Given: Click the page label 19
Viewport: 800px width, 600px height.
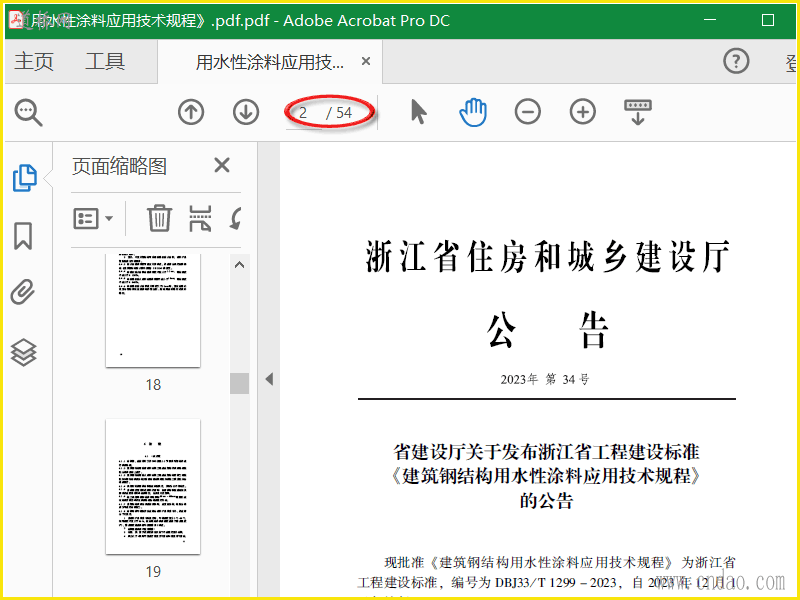Looking at the screenshot, I should point(153,571).
